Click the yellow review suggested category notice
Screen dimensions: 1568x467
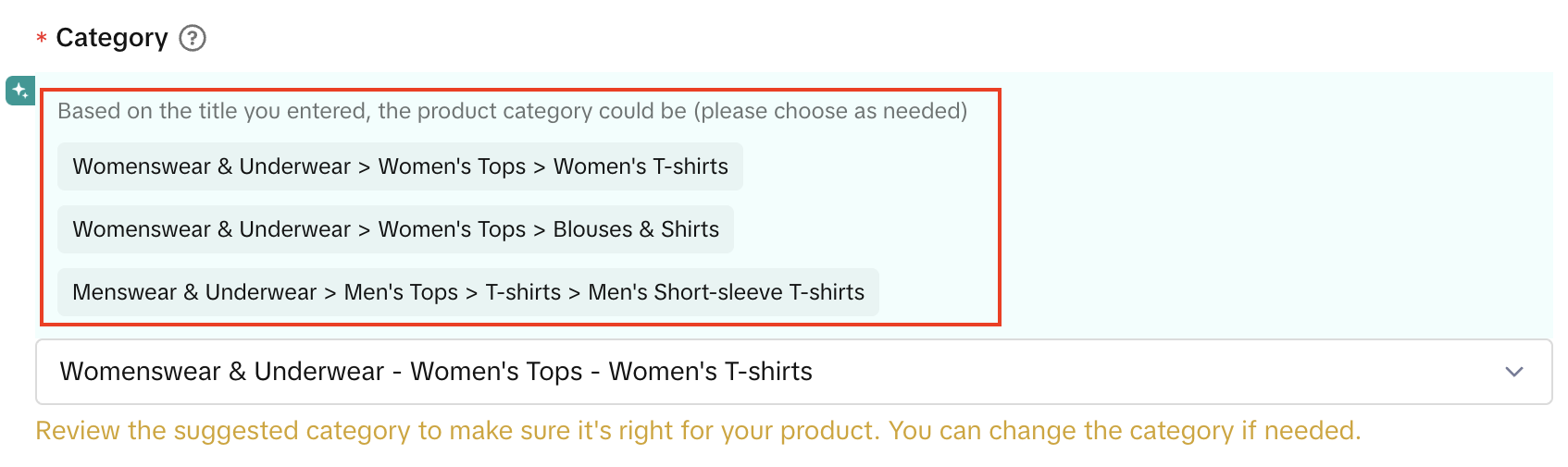698,431
